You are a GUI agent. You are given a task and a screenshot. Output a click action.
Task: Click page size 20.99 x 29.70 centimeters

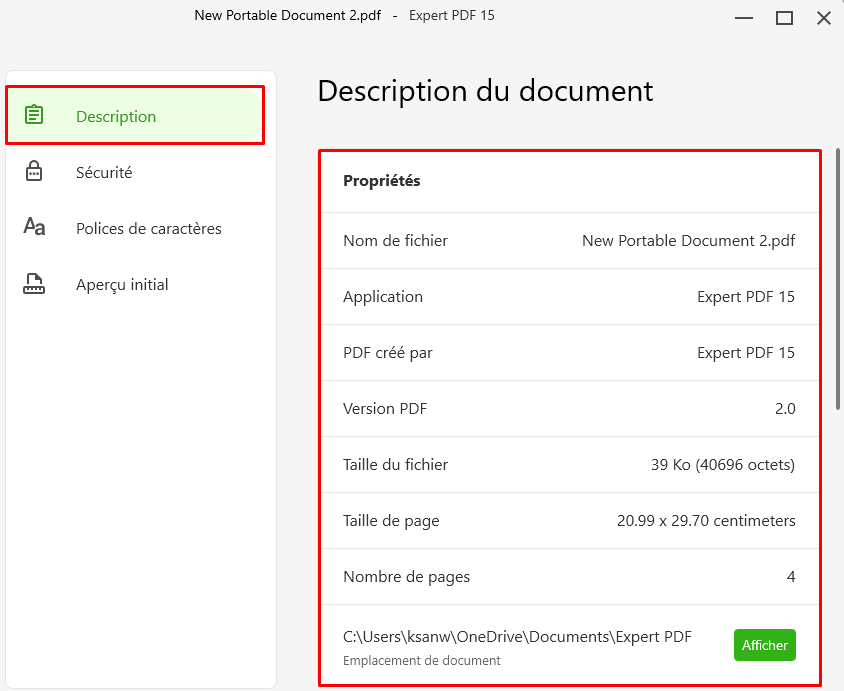tap(706, 520)
